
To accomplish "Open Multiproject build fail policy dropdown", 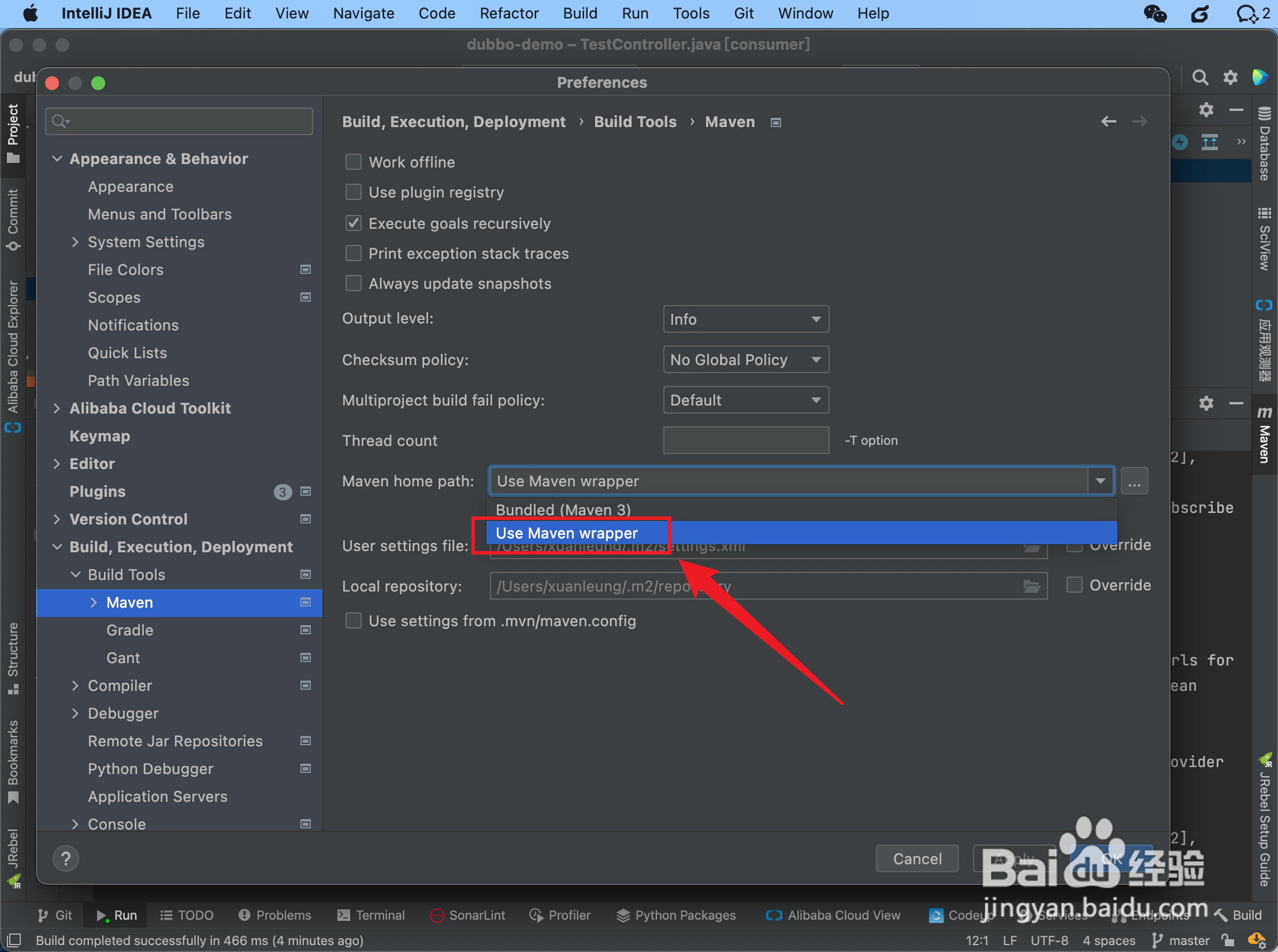I will 746,400.
